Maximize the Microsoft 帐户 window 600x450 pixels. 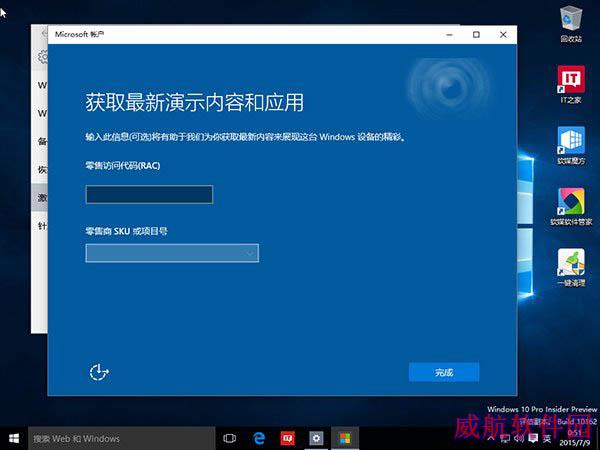[x=476, y=35]
